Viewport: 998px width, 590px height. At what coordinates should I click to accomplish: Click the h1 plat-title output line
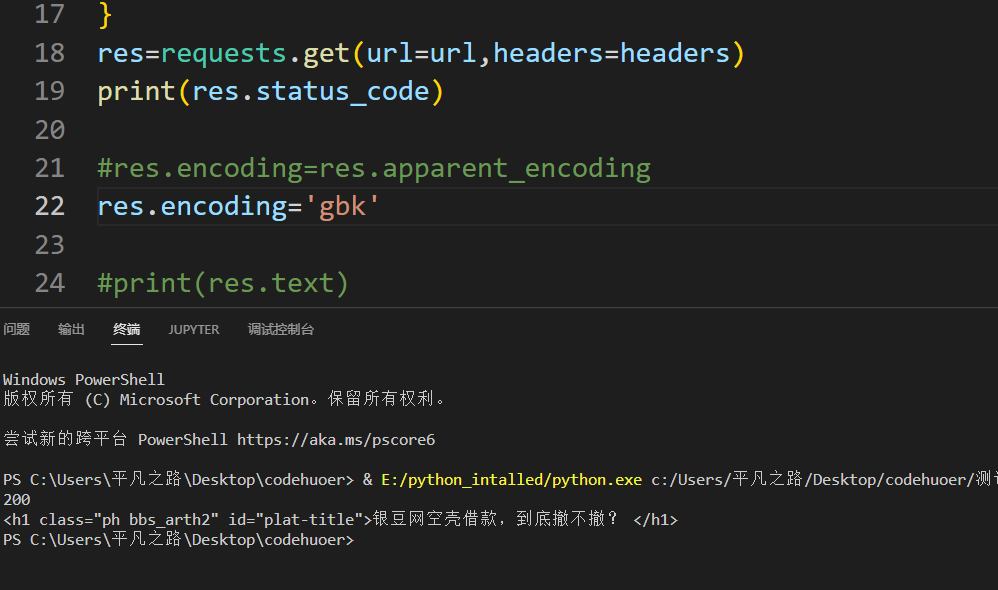click(x=340, y=520)
